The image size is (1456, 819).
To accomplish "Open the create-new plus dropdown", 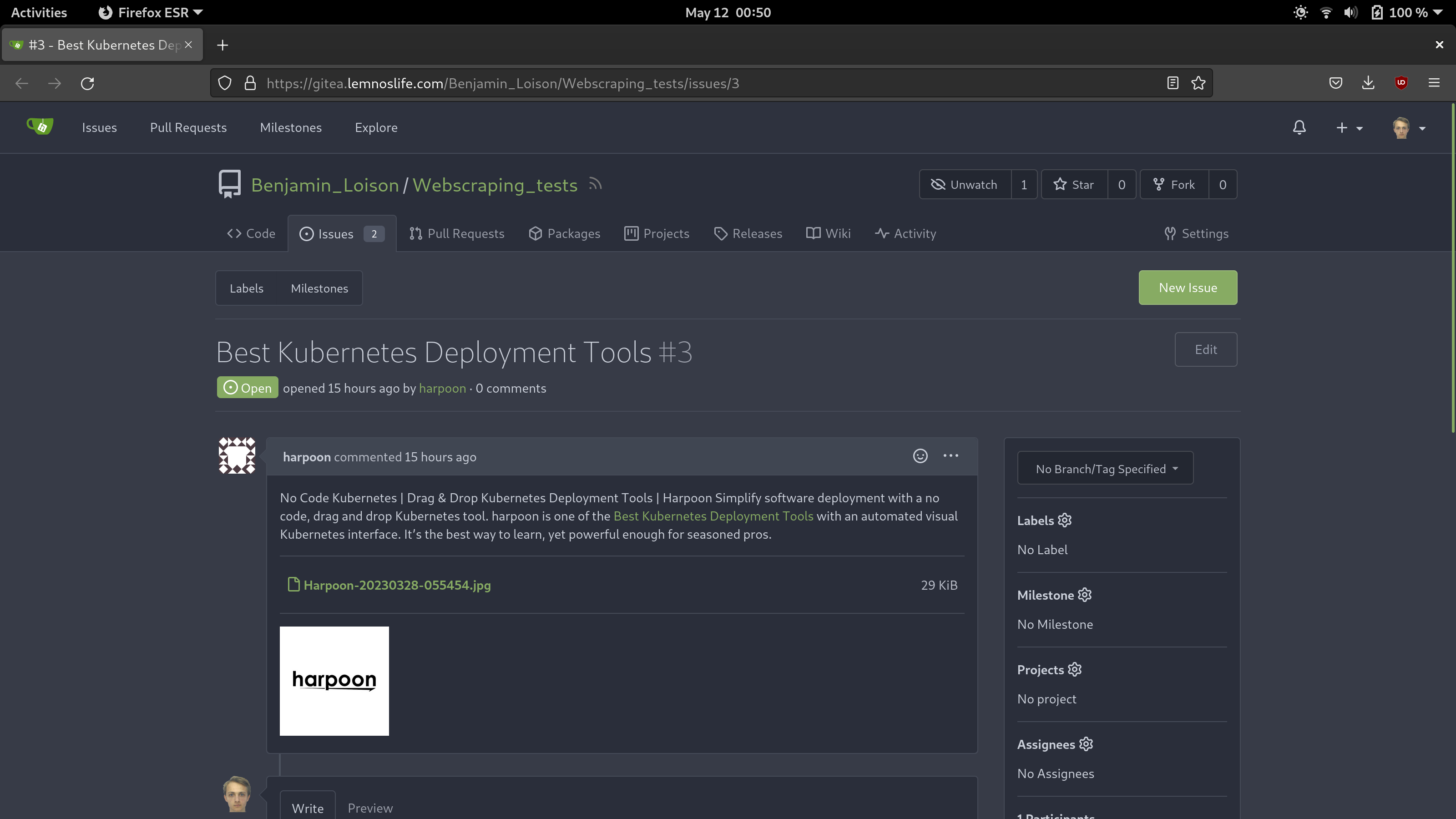I will (1348, 128).
